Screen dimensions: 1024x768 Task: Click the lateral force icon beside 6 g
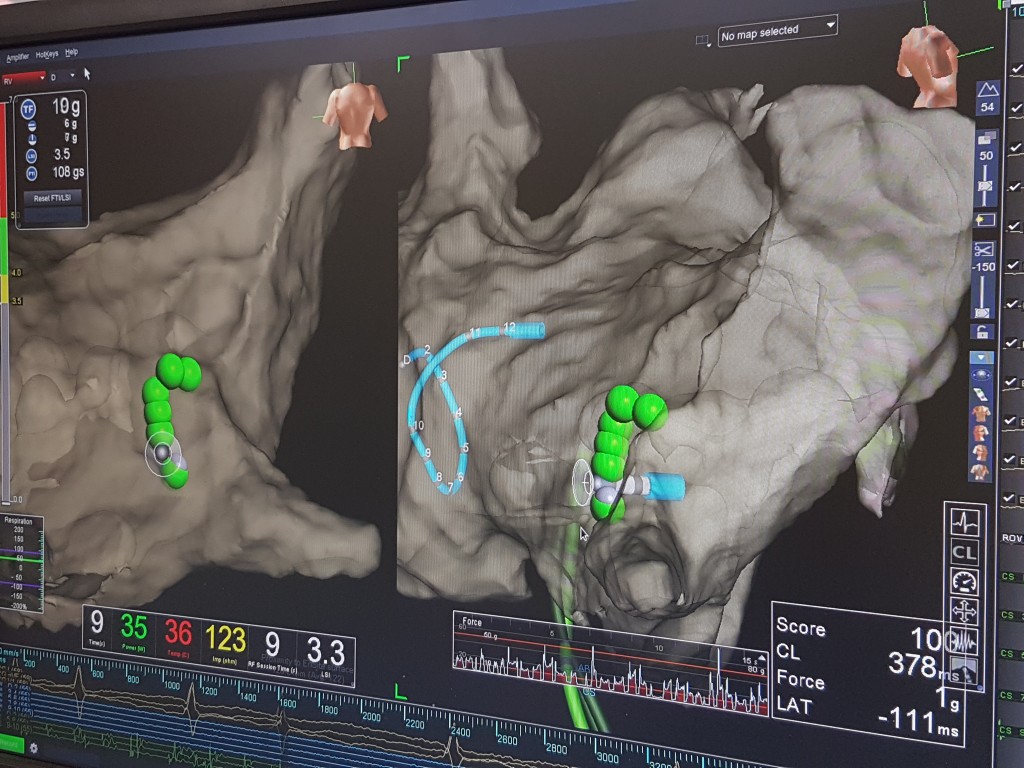point(31,126)
